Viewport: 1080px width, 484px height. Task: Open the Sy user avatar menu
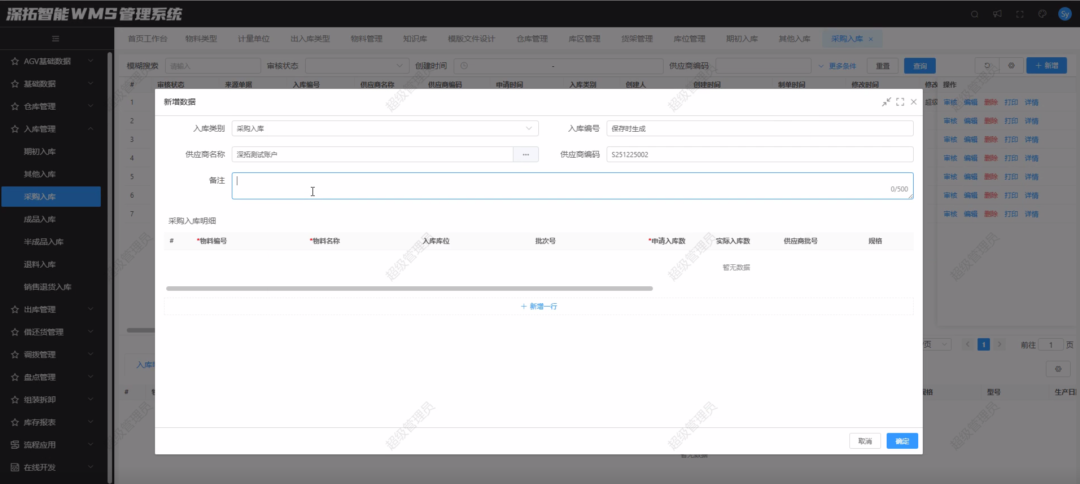pos(1065,14)
